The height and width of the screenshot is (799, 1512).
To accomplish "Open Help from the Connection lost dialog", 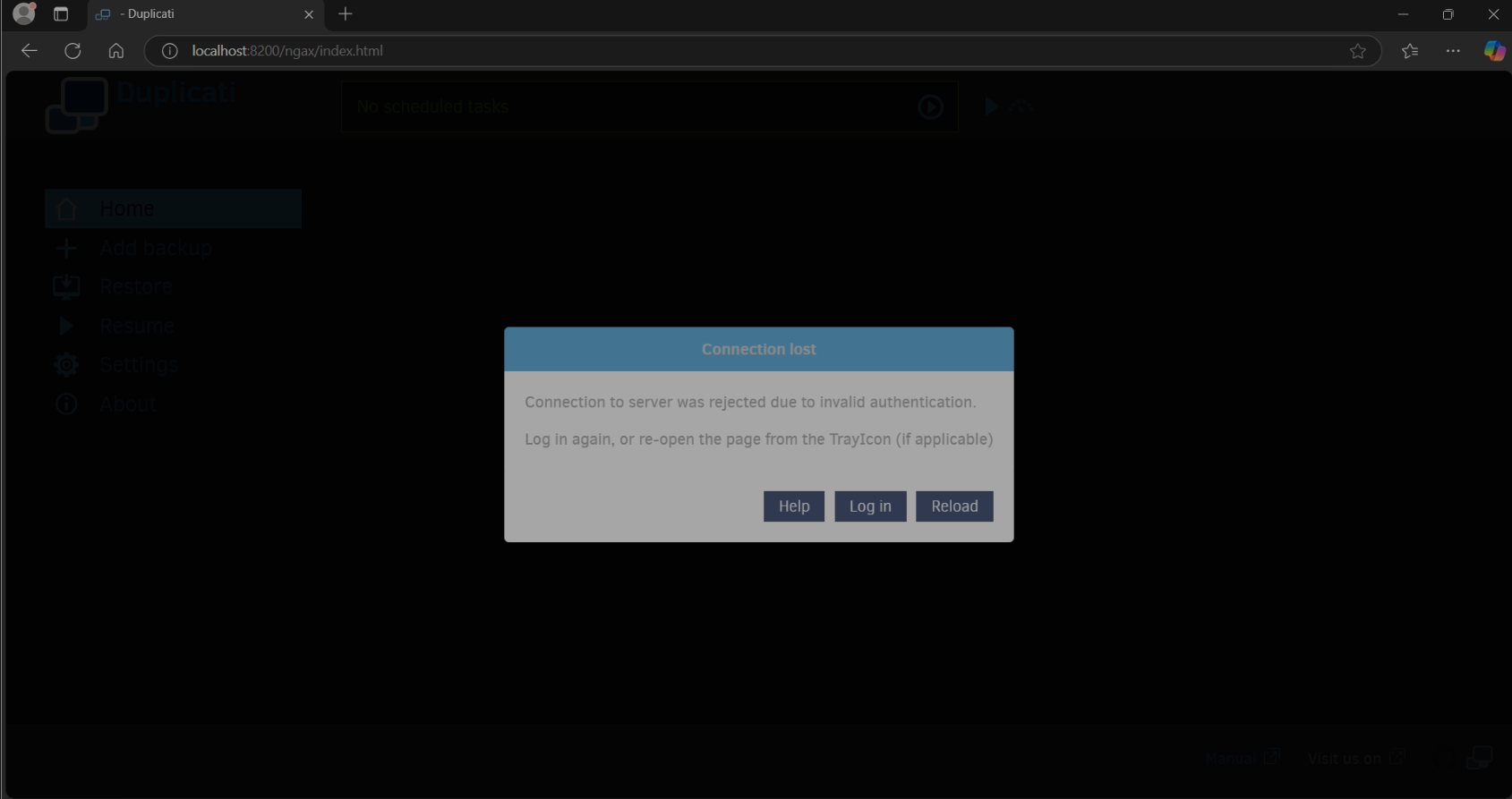I will 793,506.
